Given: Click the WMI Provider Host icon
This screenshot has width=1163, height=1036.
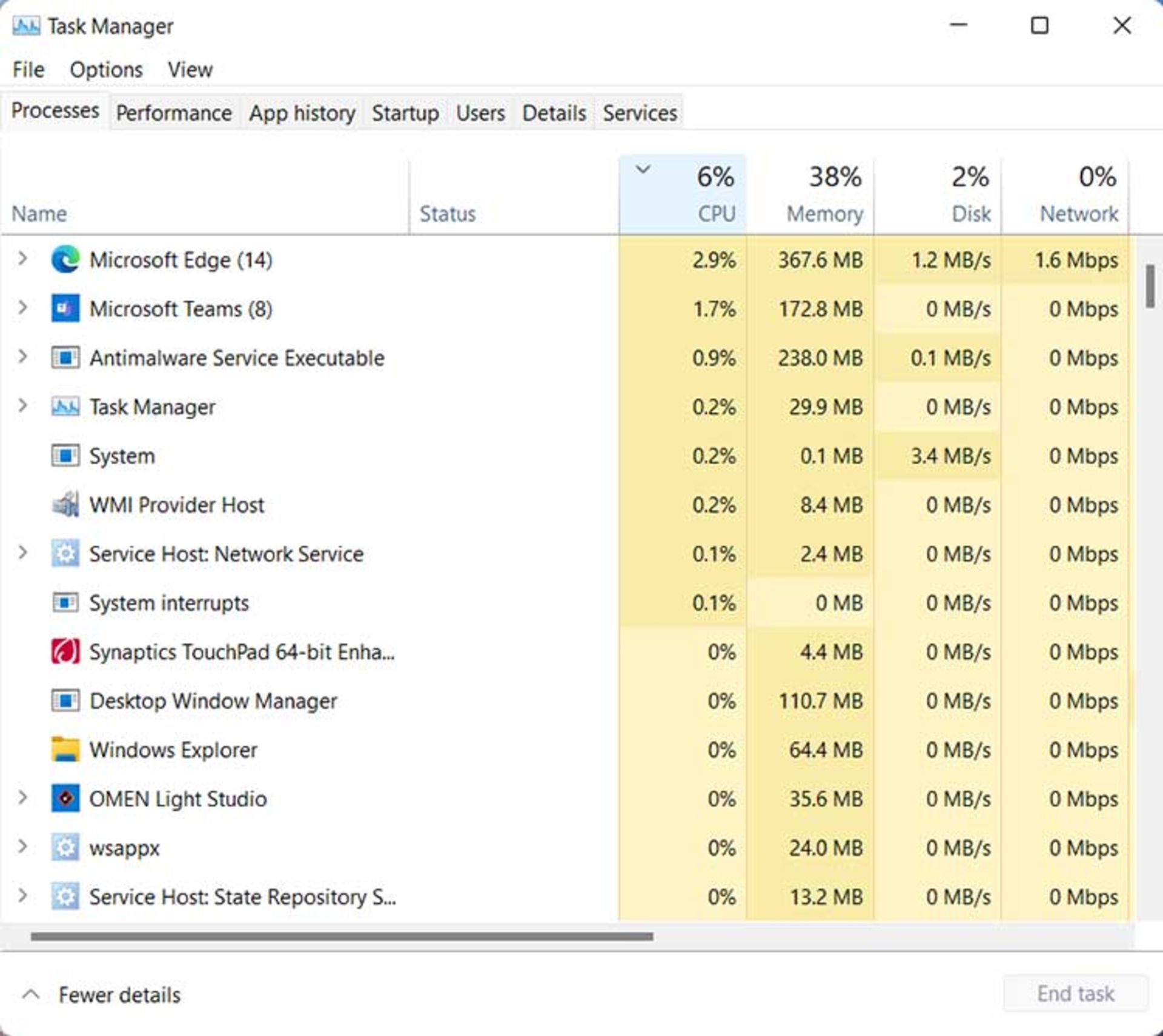Looking at the screenshot, I should [65, 505].
